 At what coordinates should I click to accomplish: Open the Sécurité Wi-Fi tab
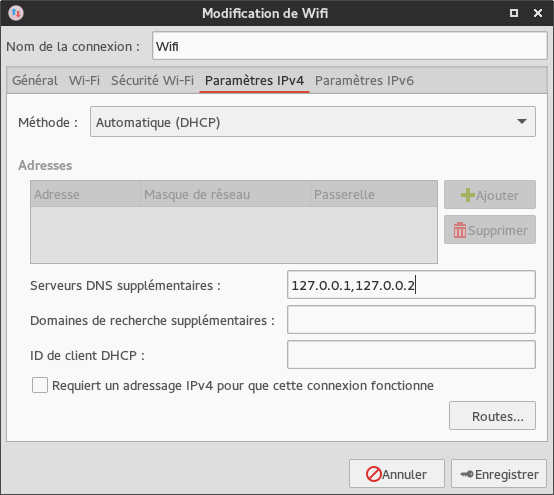152,81
